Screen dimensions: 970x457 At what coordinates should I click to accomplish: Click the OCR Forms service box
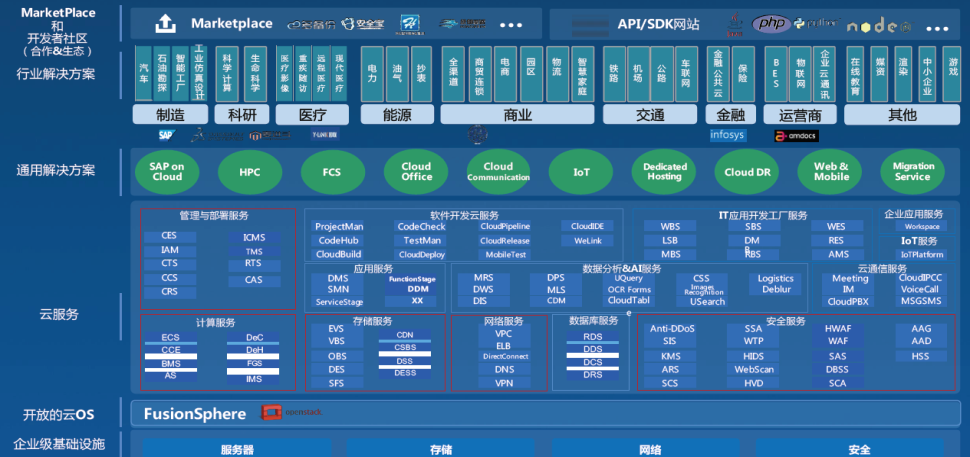[629, 289]
